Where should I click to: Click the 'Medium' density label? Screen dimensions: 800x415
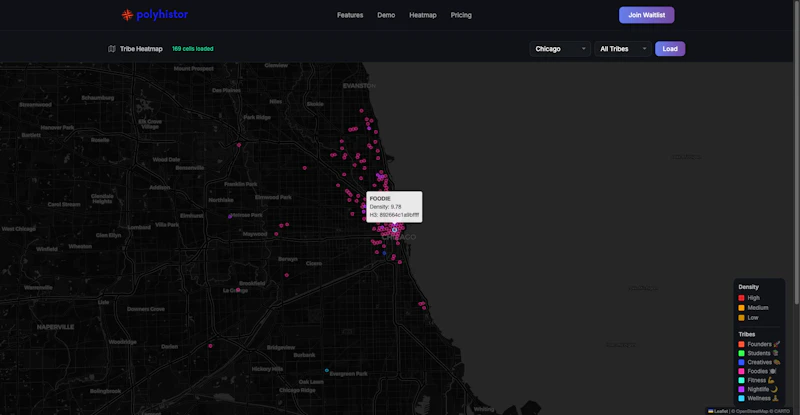758,308
